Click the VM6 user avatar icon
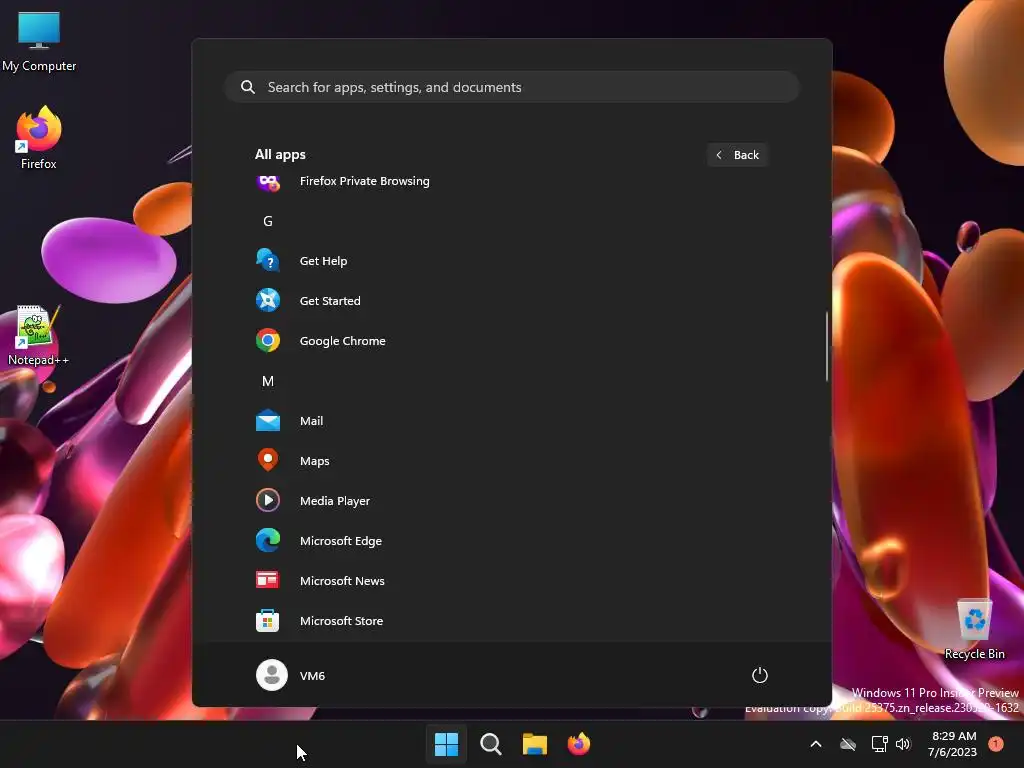Screen dimensions: 1024x768 [x=272, y=675]
